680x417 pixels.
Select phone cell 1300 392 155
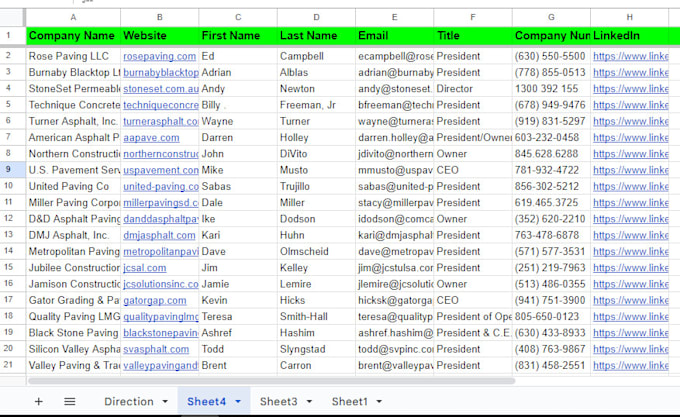point(551,89)
